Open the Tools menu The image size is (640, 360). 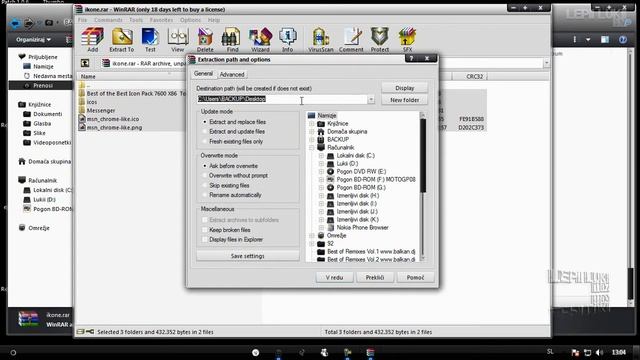136,20
